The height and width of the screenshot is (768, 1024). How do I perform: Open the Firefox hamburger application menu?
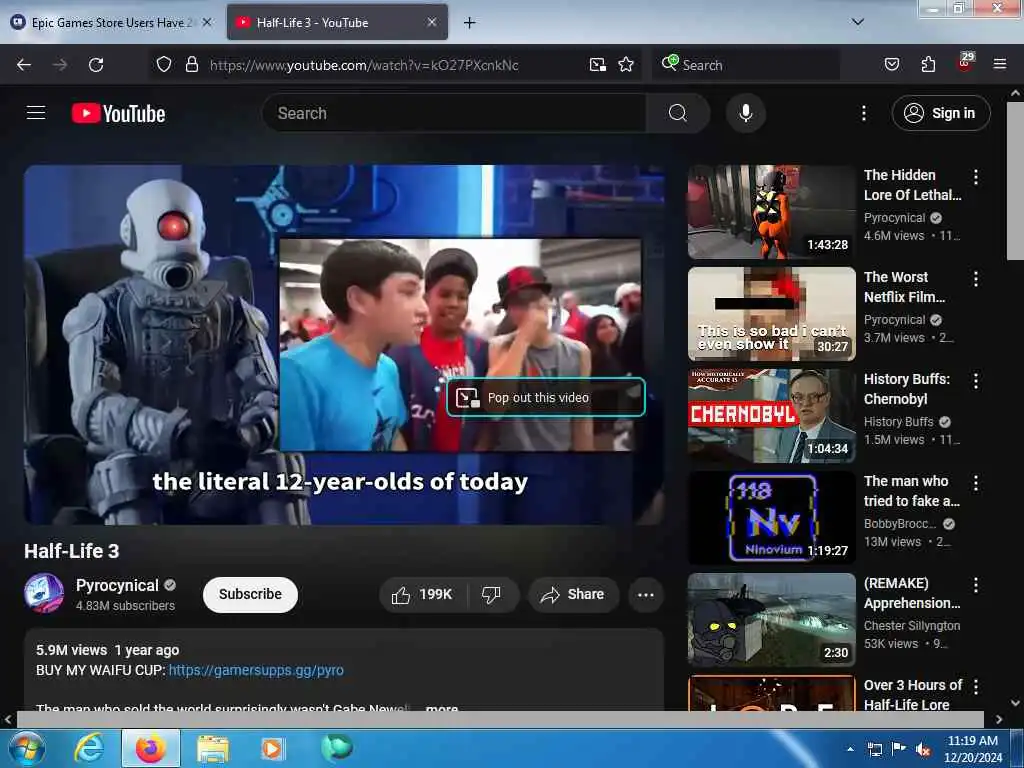point(999,64)
